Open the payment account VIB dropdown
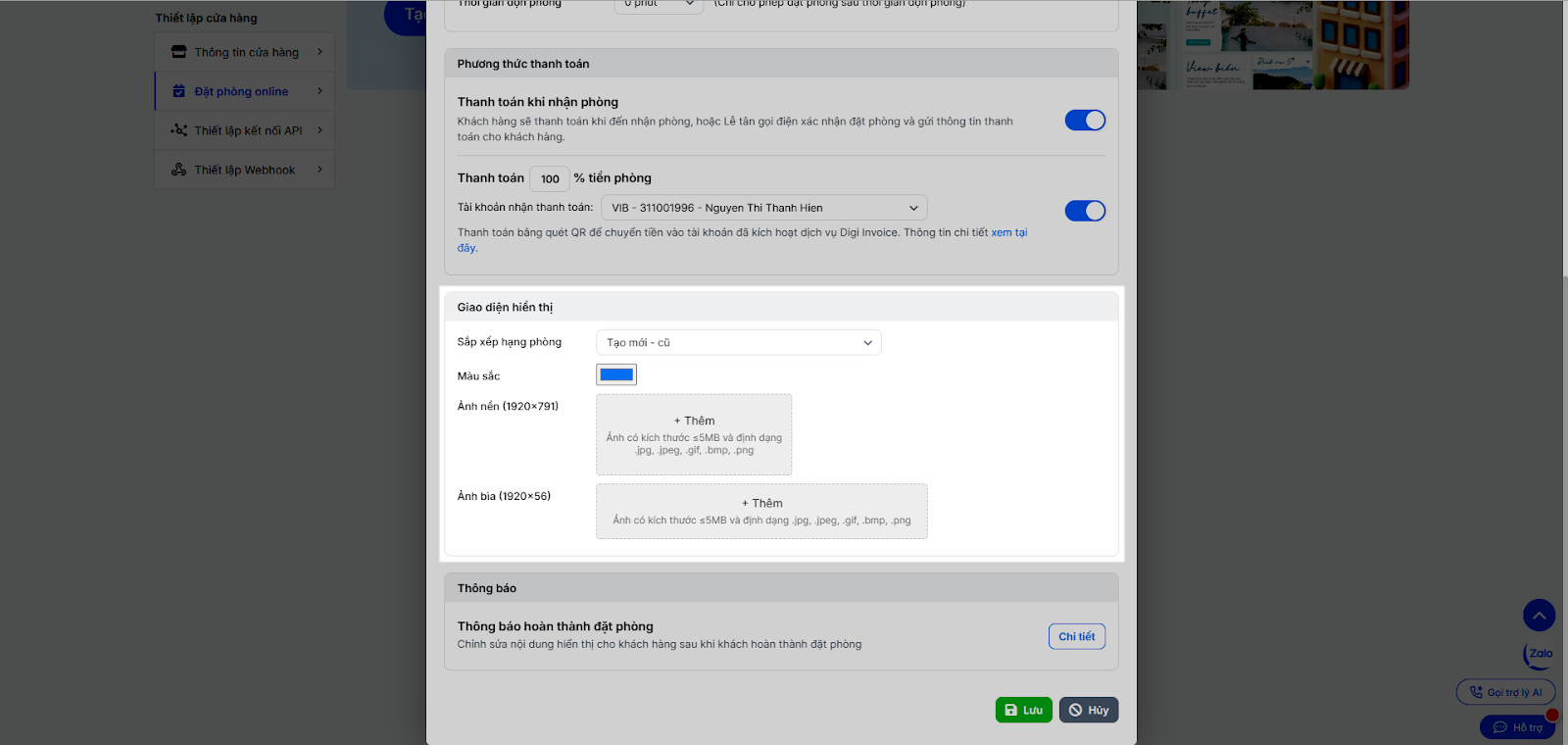 tap(763, 208)
